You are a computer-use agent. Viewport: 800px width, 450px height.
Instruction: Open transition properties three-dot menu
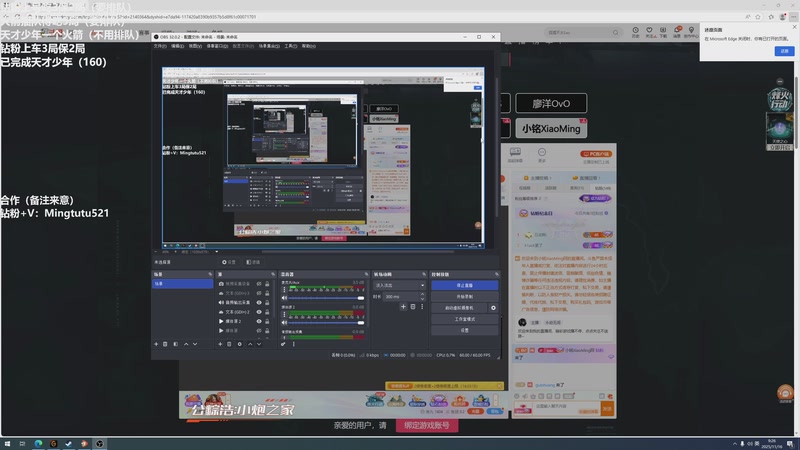(422, 307)
